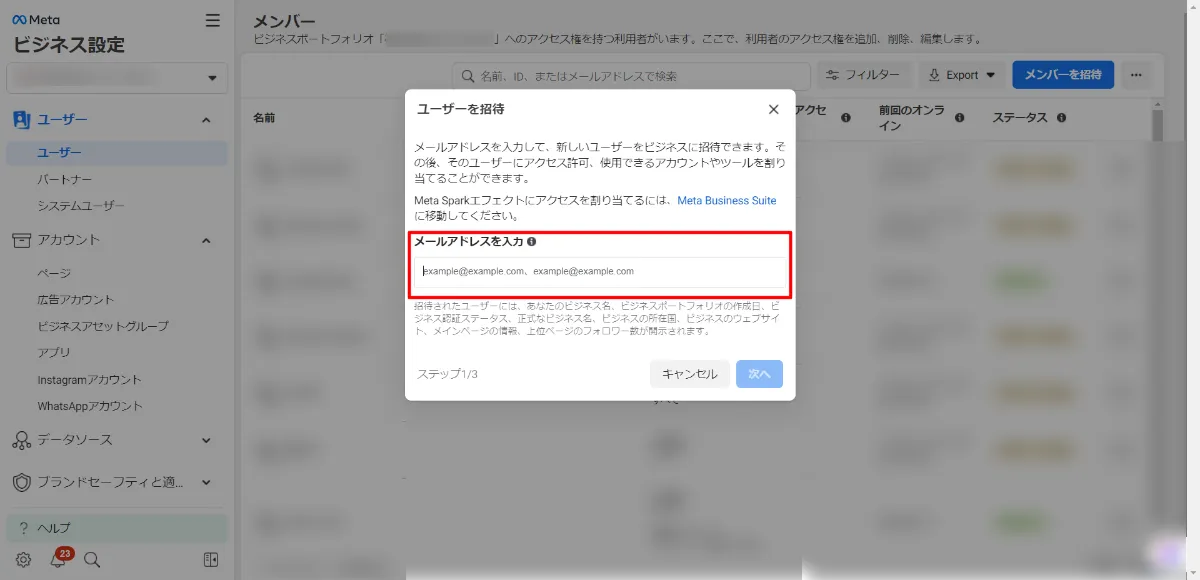Open notifications bell with 23 badge
Viewport: 1200px width, 580px height.
point(58,559)
